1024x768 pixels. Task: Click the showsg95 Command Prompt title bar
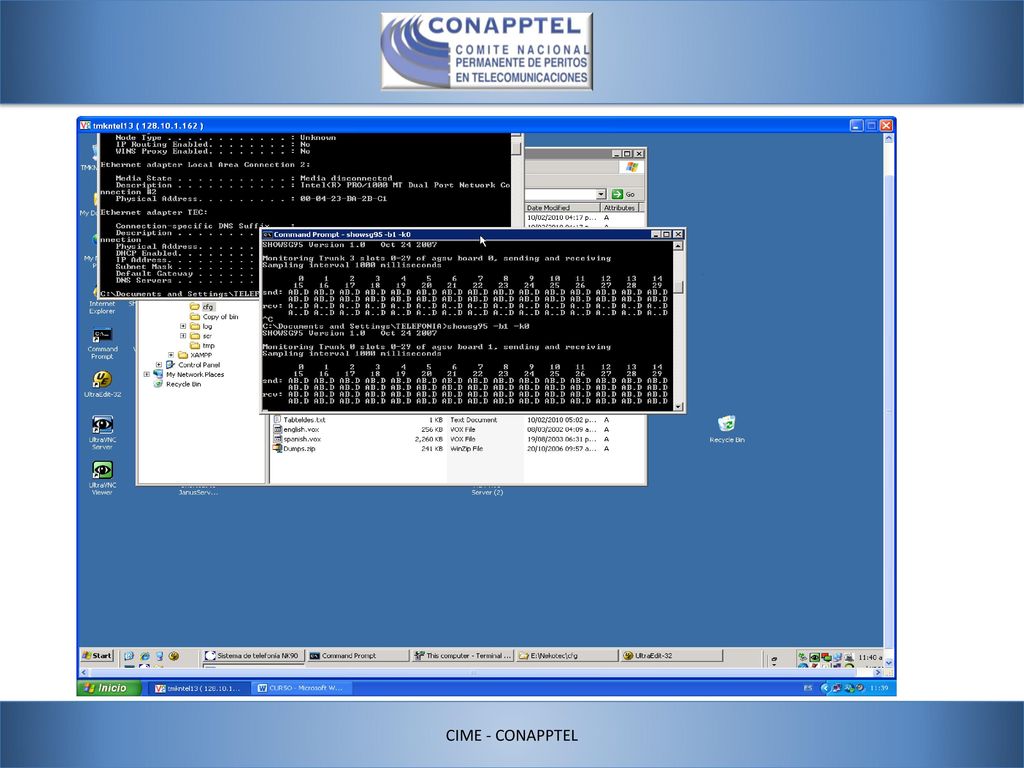pos(457,234)
